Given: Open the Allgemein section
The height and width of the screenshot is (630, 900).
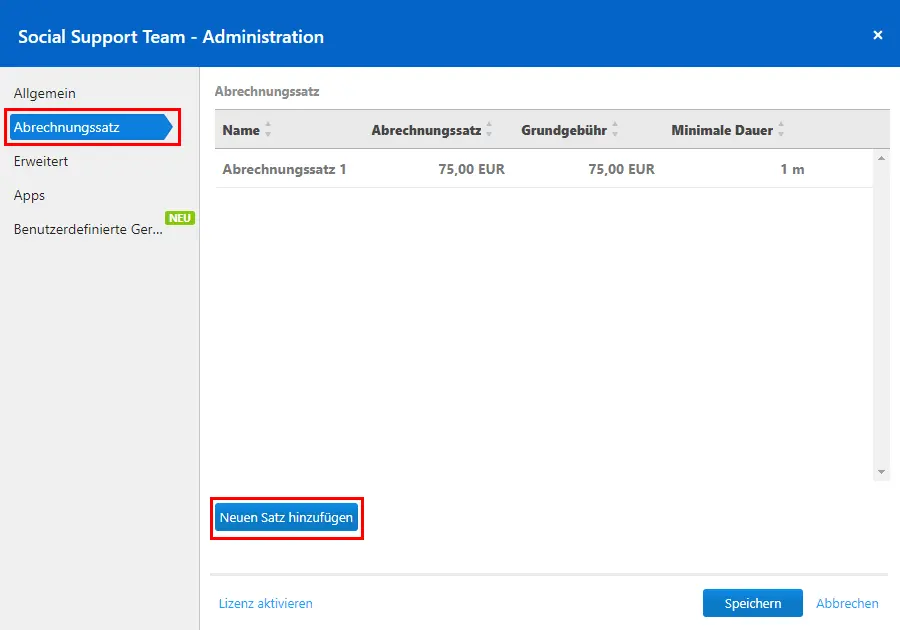Looking at the screenshot, I should [45, 93].
